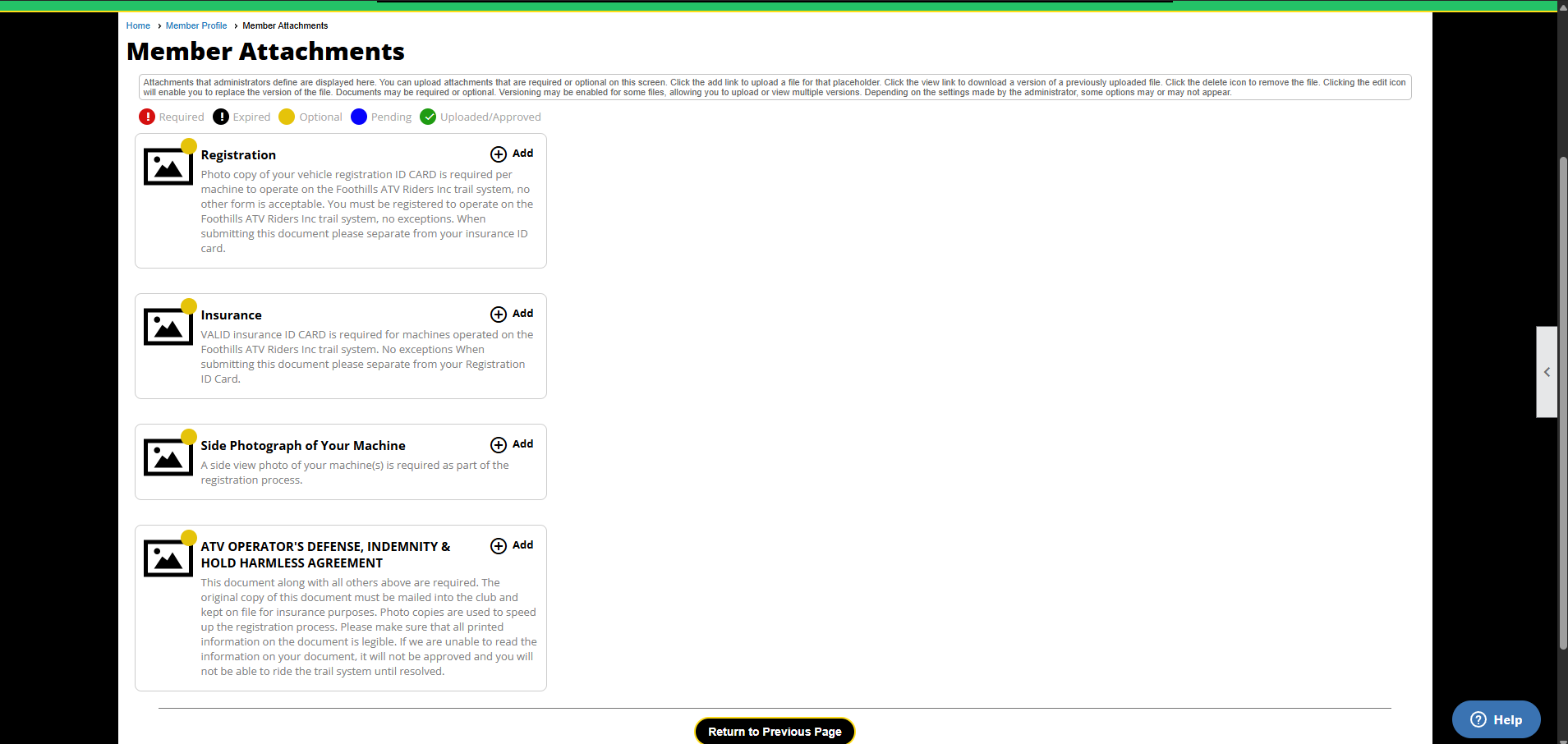Click Side Photograph image placeholder icon

(168, 457)
